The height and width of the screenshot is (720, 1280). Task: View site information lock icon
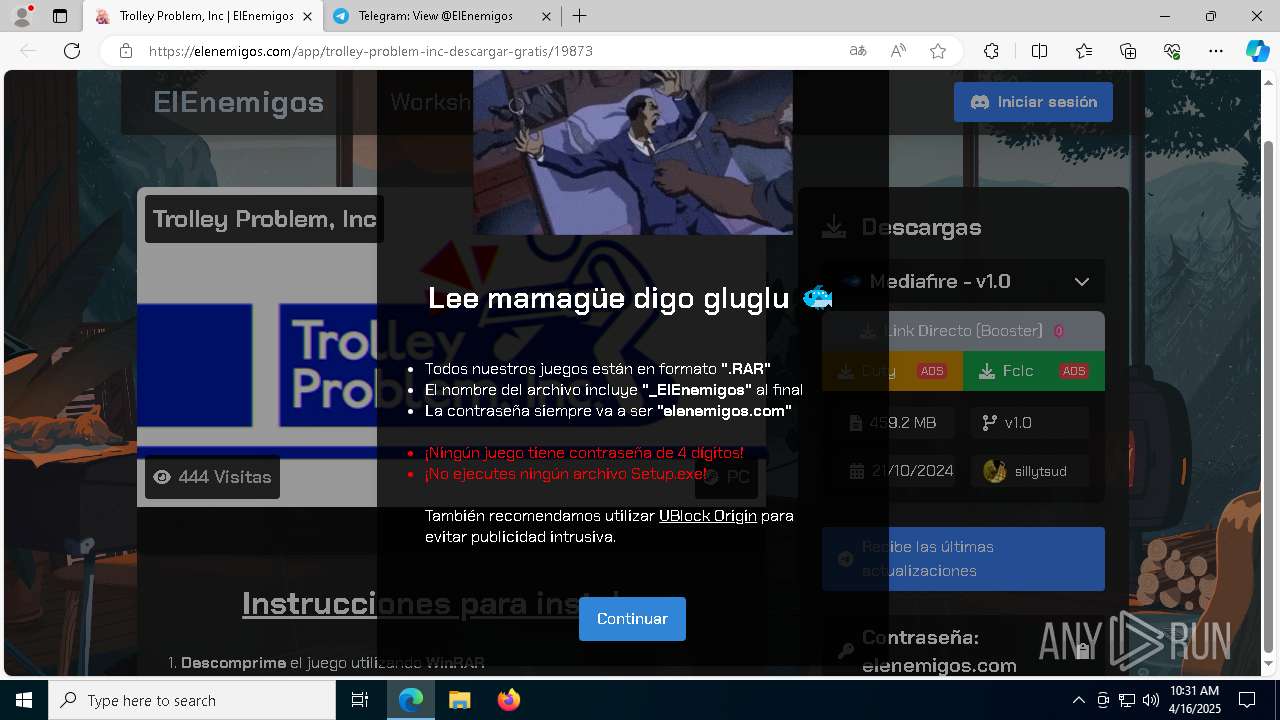(126, 51)
